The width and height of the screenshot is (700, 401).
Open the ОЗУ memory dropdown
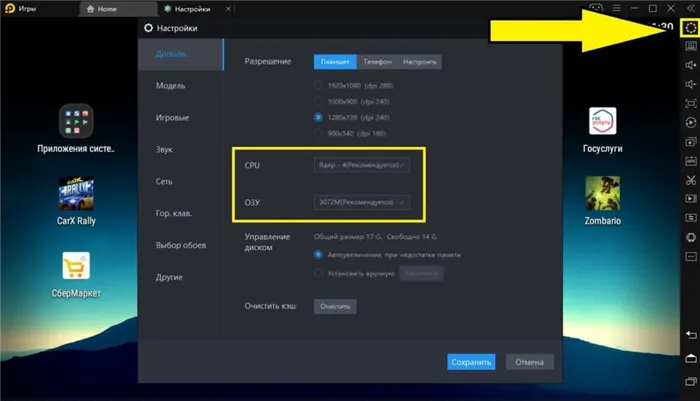click(361, 202)
